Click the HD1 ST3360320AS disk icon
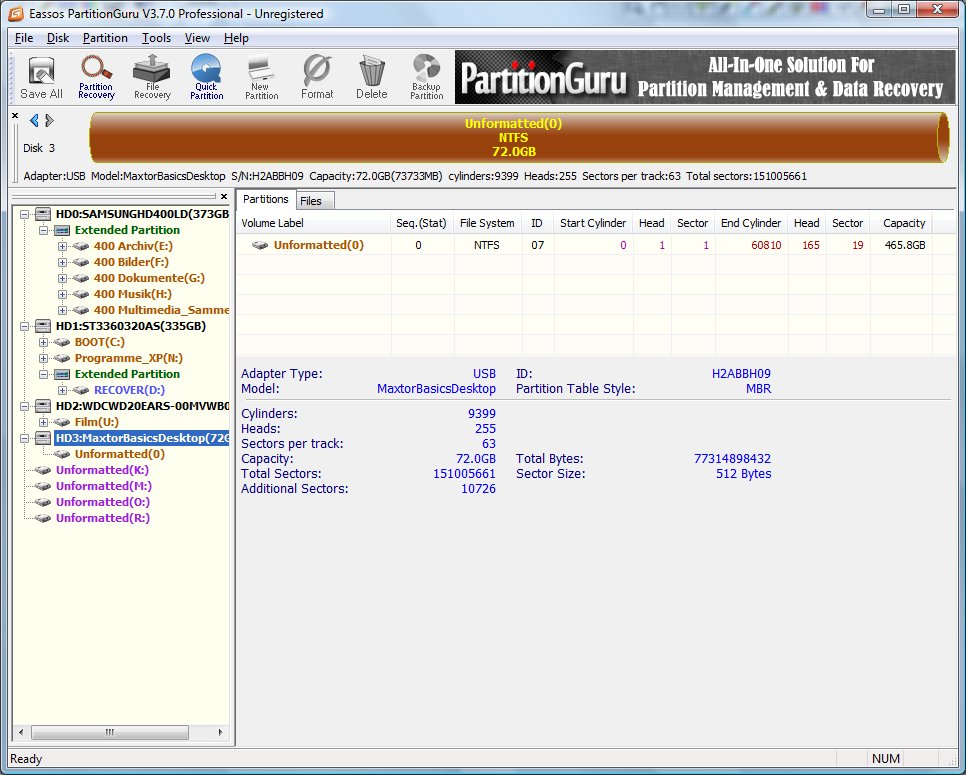This screenshot has height=775, width=966. 43,326
